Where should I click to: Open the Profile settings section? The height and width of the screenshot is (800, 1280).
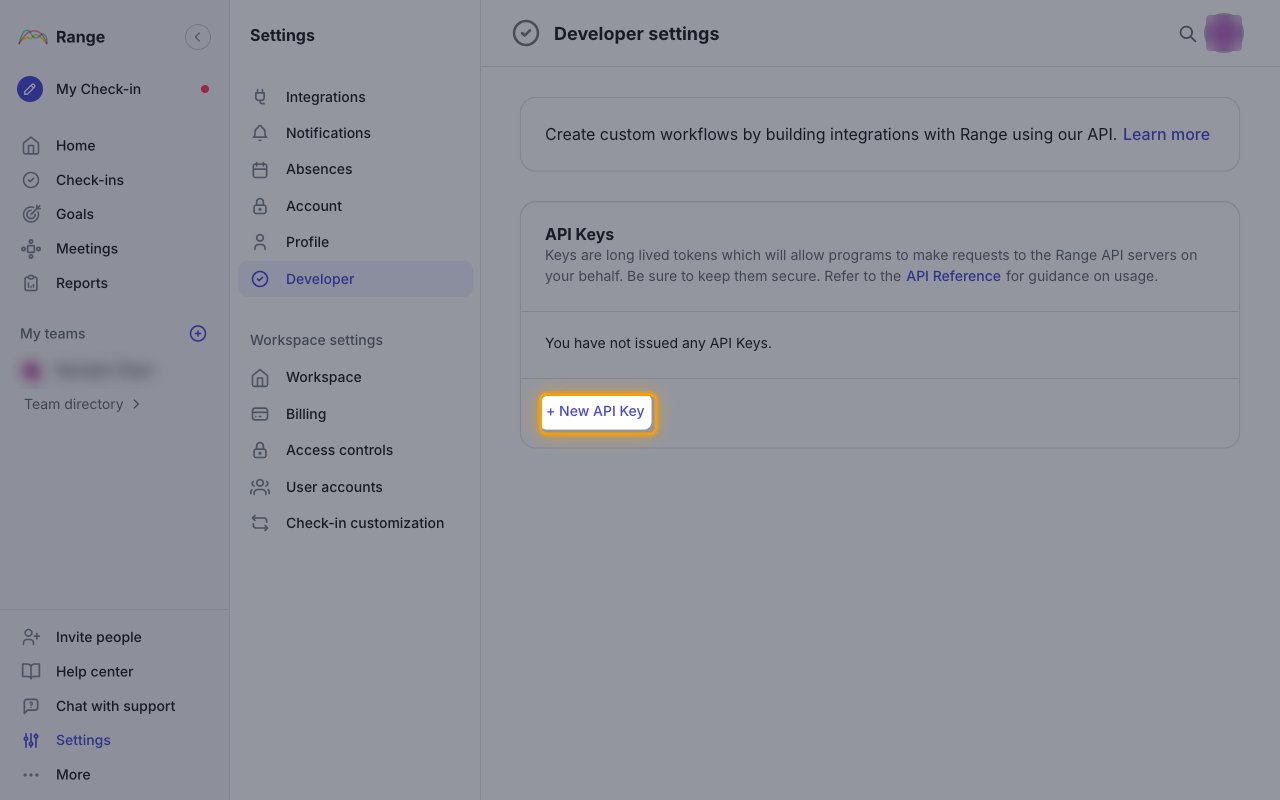pos(355,242)
